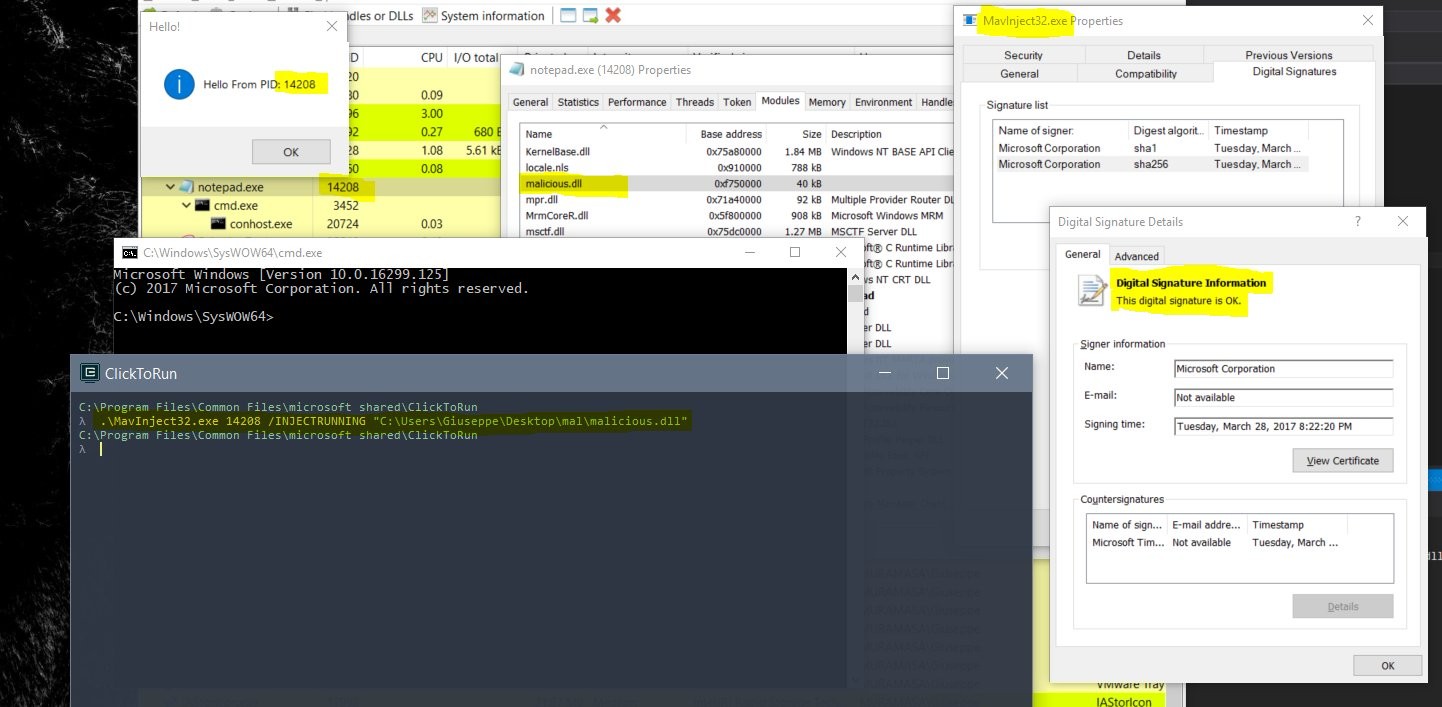Click the red X terminate icon in toolbar

tap(613, 15)
